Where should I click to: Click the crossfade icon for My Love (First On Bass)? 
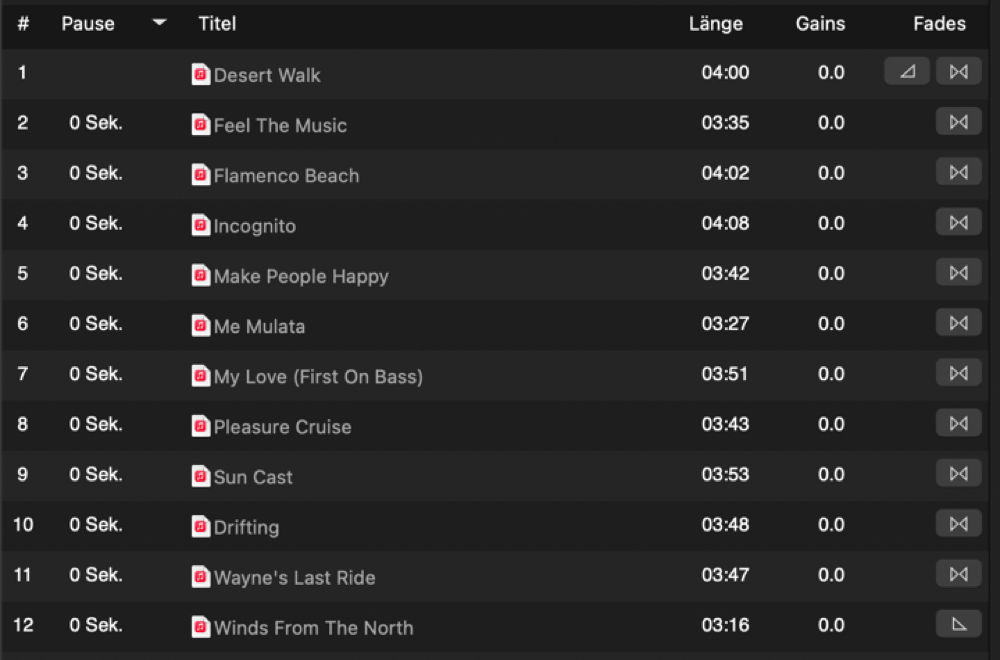[957, 372]
